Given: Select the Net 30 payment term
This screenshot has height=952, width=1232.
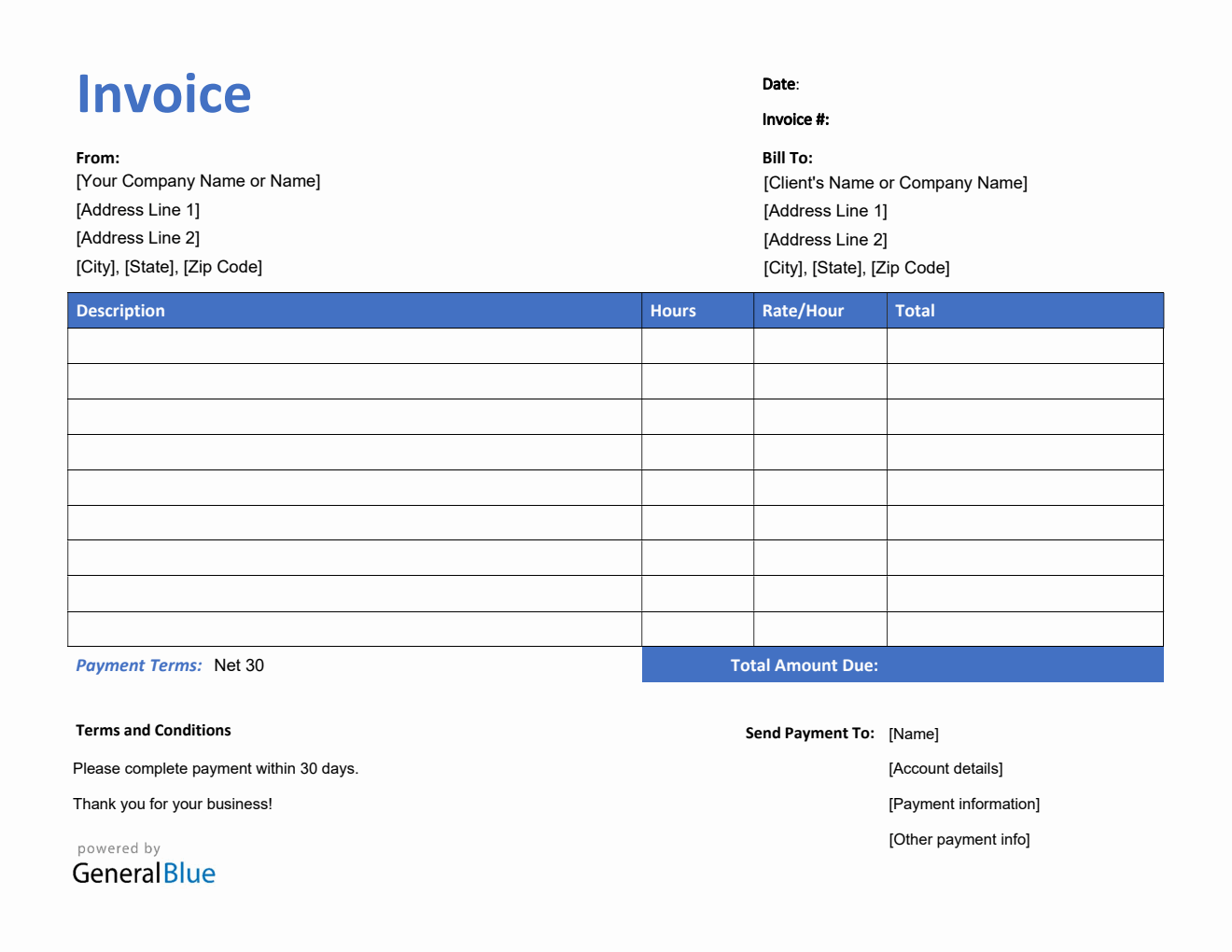Looking at the screenshot, I should [239, 665].
